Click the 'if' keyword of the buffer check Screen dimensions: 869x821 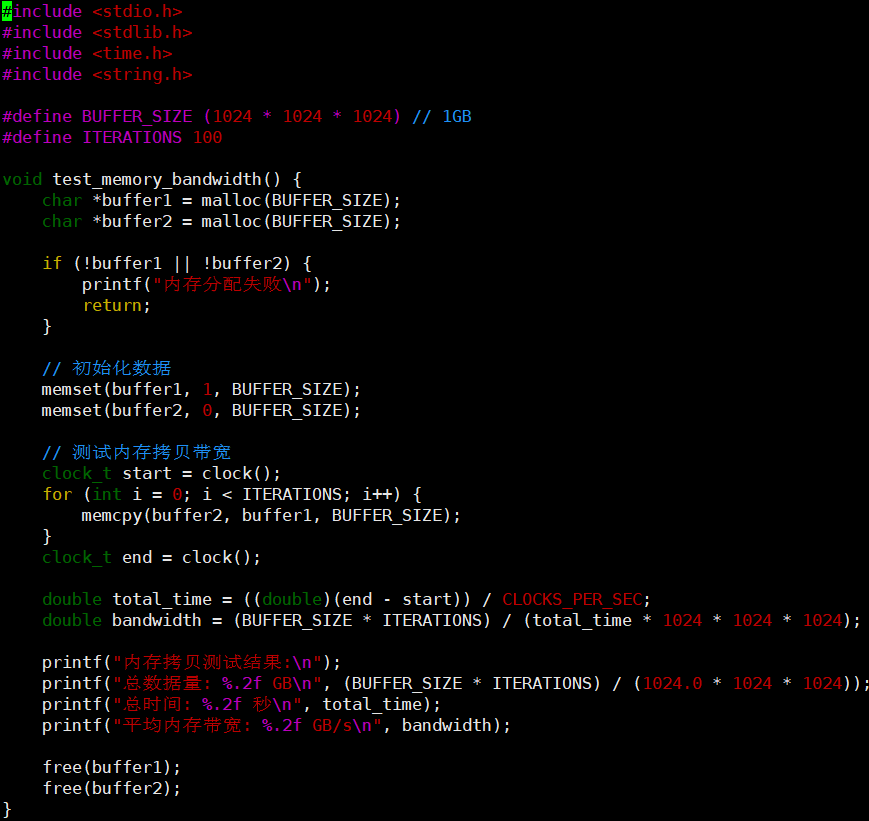pos(52,263)
